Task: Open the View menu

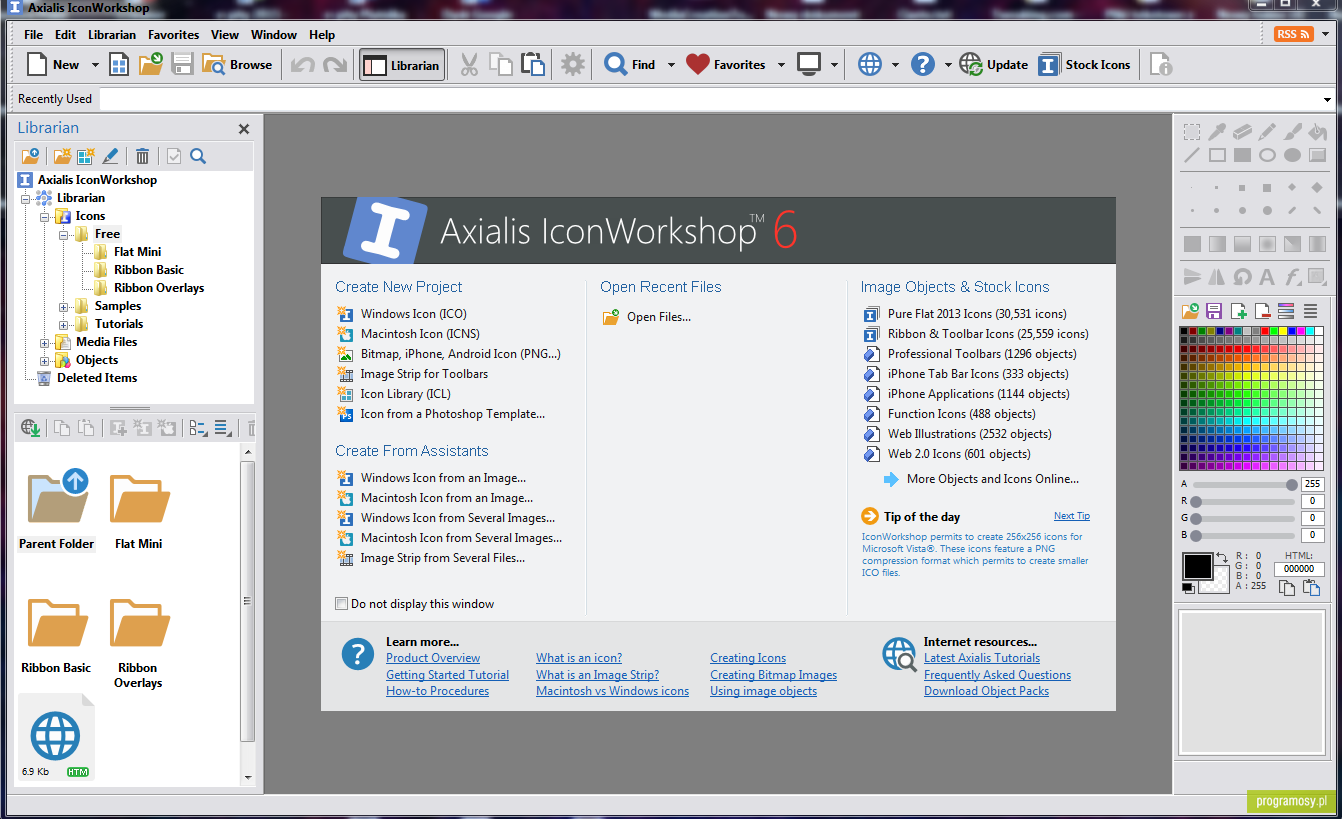Action: click(225, 34)
